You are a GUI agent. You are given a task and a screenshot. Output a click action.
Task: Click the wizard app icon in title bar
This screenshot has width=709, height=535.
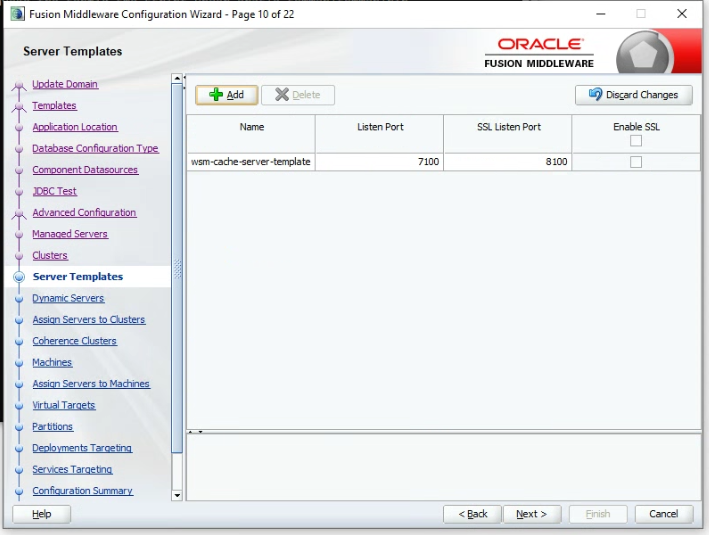[x=17, y=14]
